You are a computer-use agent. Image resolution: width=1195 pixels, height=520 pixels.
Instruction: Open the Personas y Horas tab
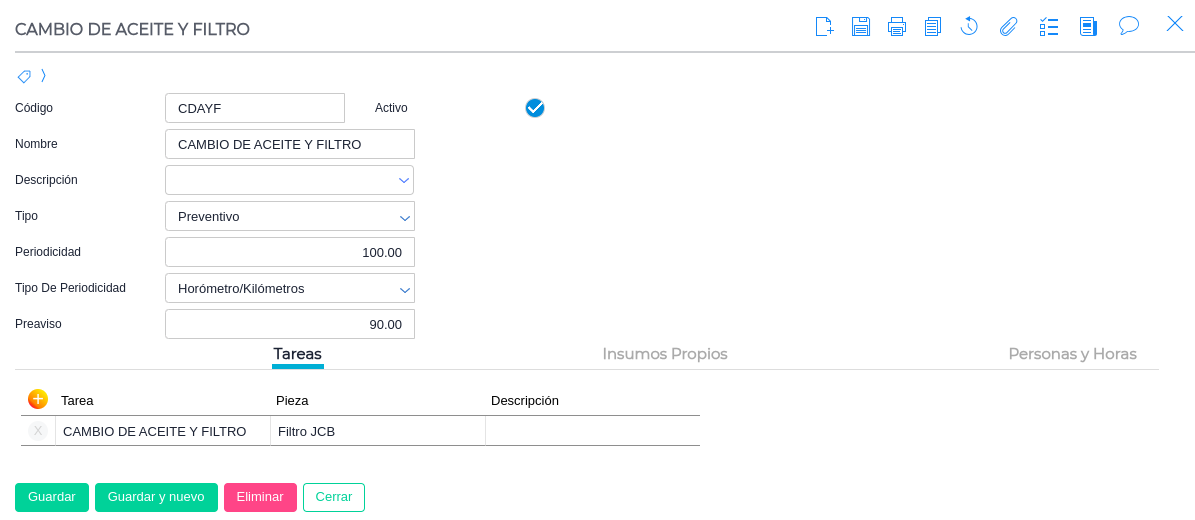[x=1072, y=354]
